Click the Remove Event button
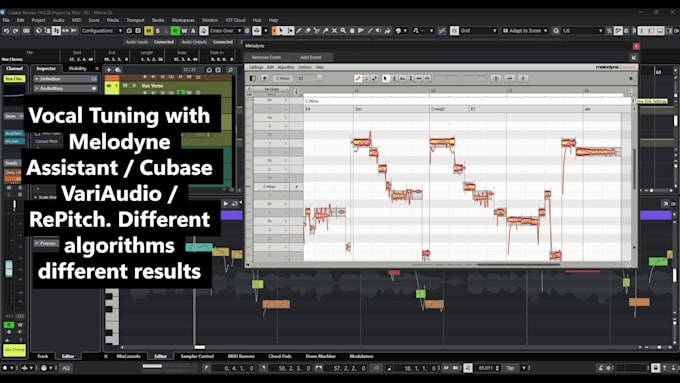The image size is (680, 383). click(x=266, y=57)
